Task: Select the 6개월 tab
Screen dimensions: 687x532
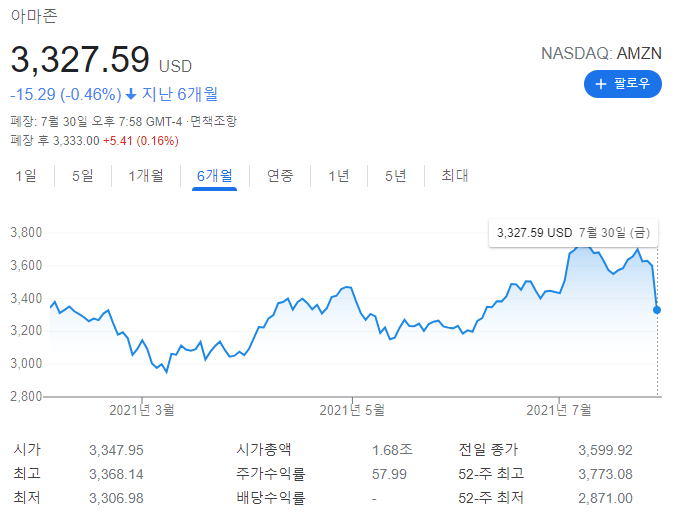Action: (215, 176)
